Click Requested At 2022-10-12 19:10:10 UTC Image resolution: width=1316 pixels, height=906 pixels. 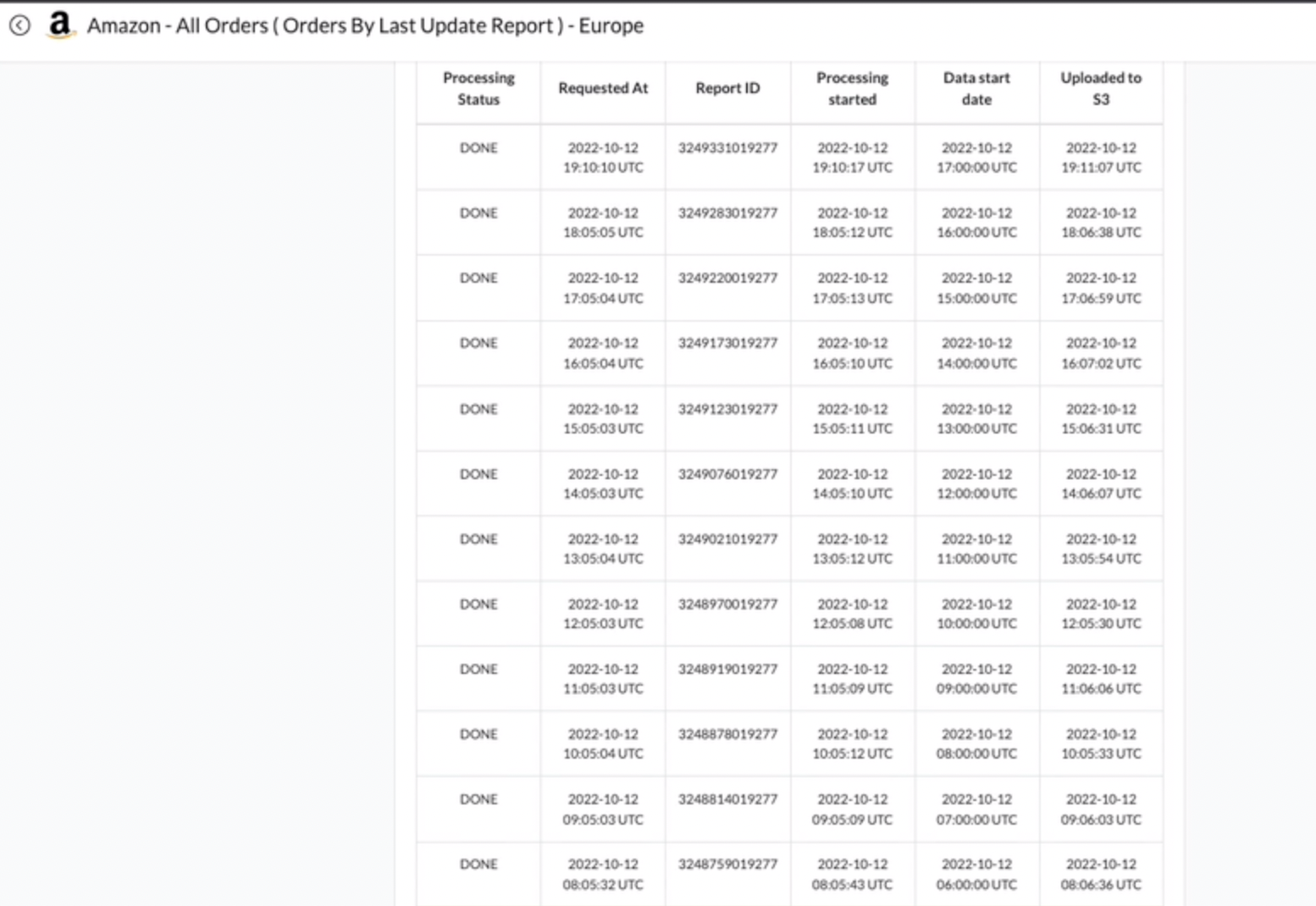click(x=603, y=157)
